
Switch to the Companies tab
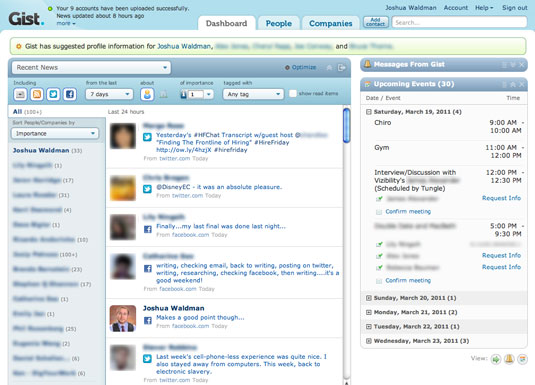pyautogui.click(x=331, y=23)
